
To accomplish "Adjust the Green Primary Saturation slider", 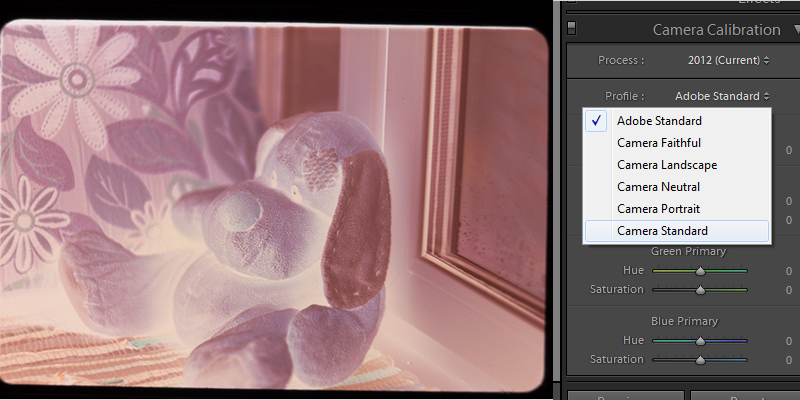I will coord(700,290).
